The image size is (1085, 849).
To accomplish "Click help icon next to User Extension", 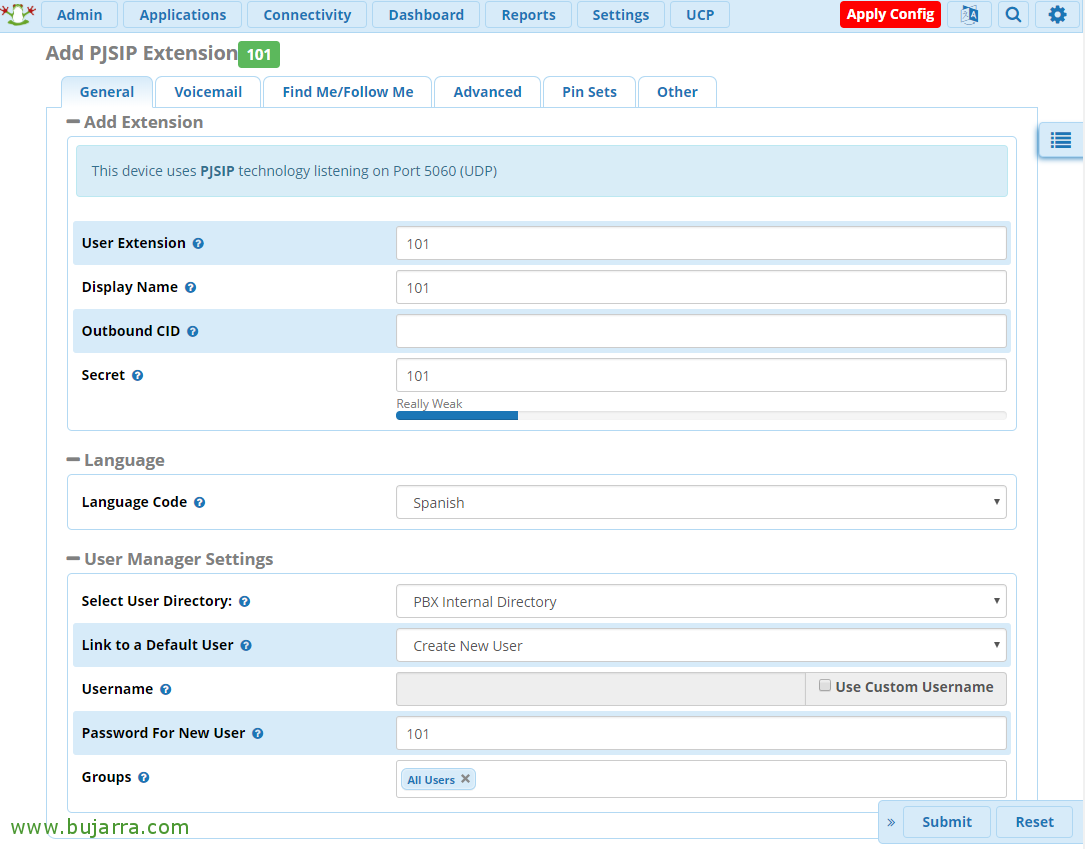I will 198,244.
